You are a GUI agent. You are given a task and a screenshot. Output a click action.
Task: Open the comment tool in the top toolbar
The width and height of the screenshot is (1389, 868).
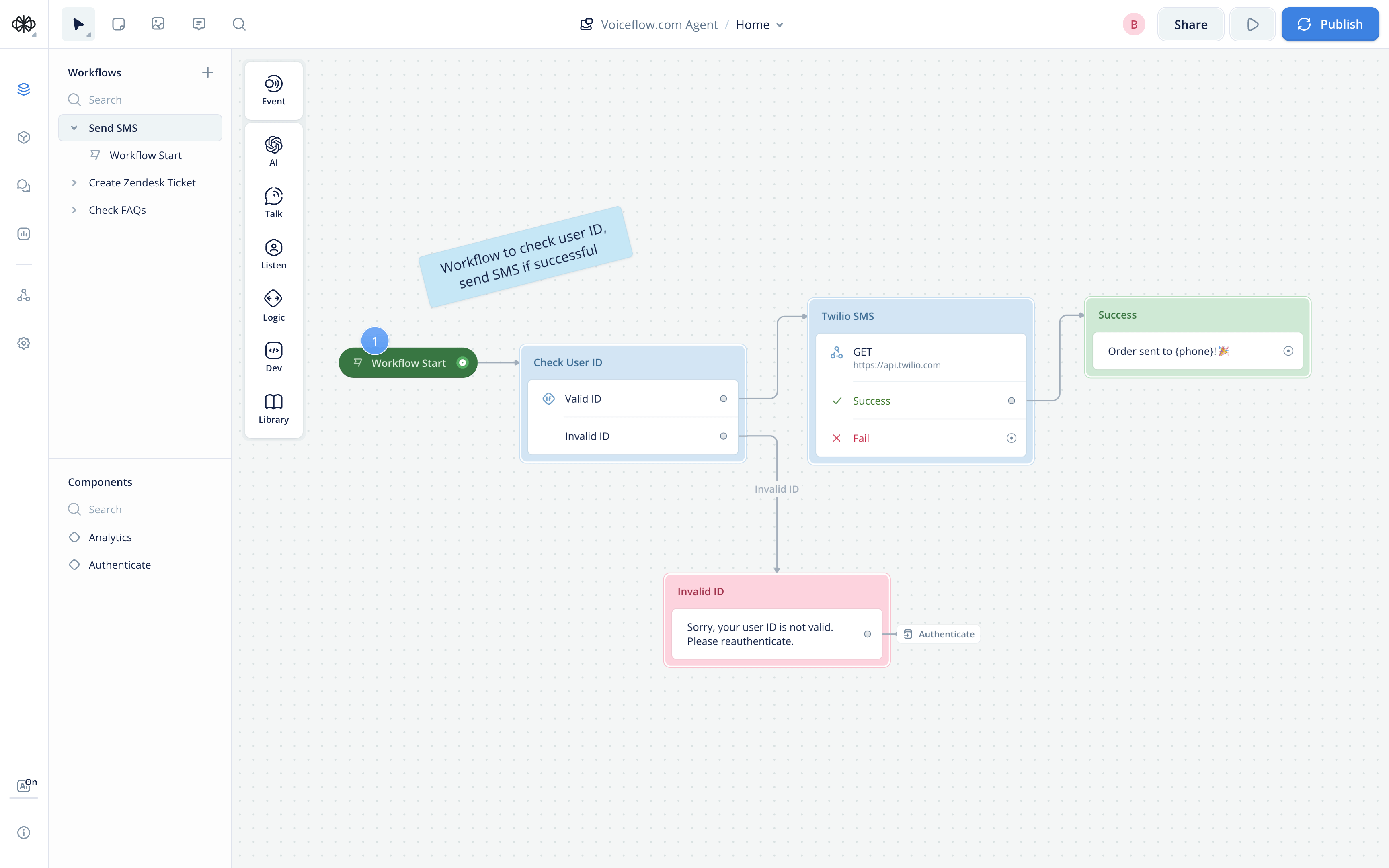pos(198,24)
